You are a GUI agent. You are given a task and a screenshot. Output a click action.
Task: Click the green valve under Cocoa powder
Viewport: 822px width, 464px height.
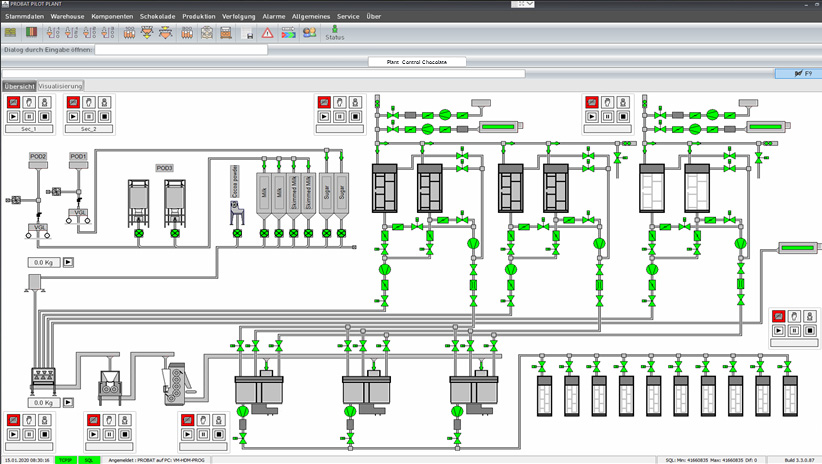point(237,234)
